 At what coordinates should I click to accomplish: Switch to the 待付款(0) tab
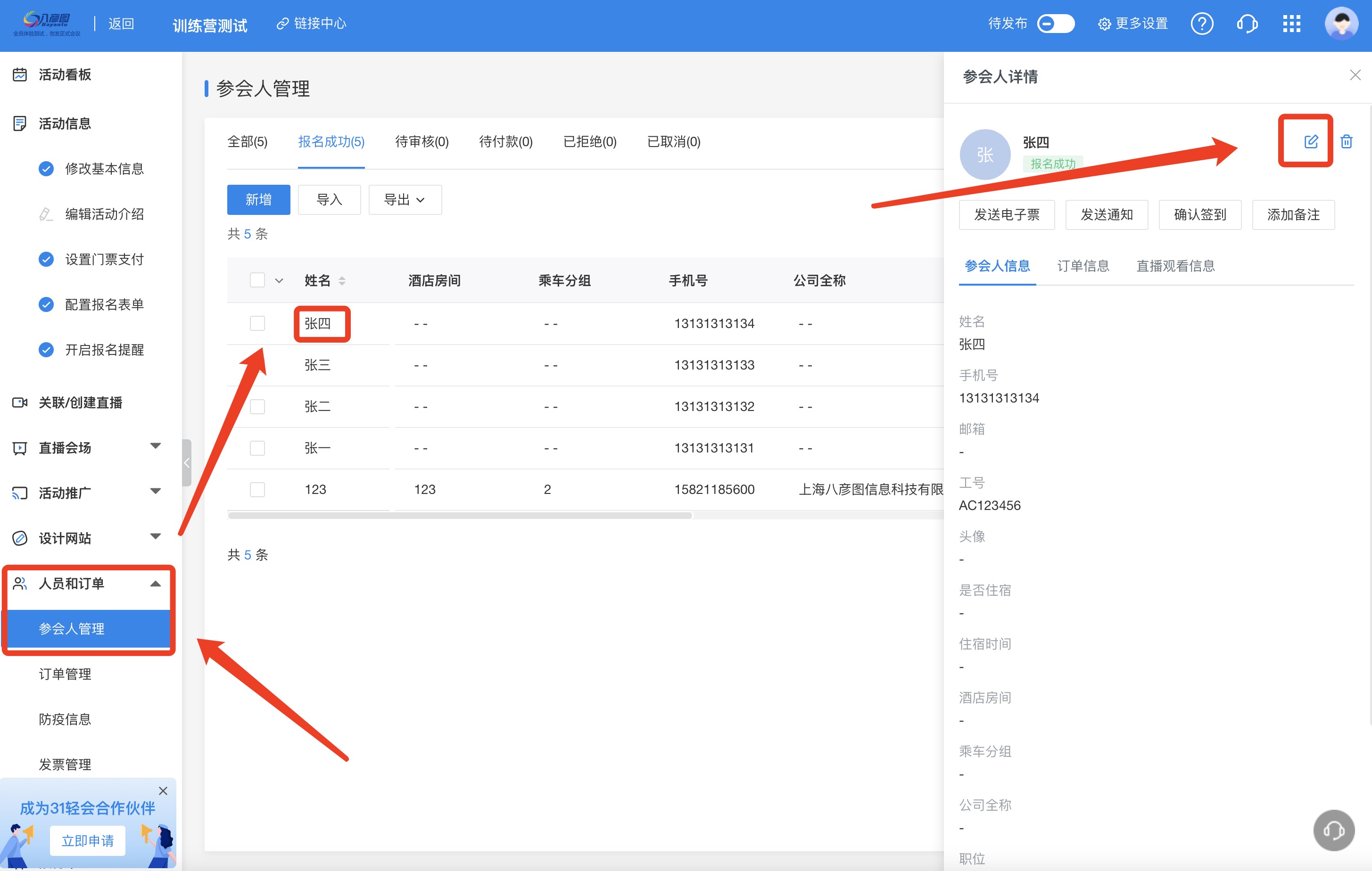click(506, 142)
